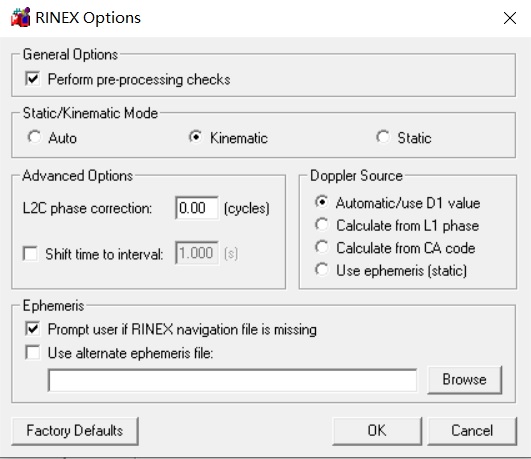531x459 pixels.
Task: Select Calculate from CA code option
Action: pos(321,247)
